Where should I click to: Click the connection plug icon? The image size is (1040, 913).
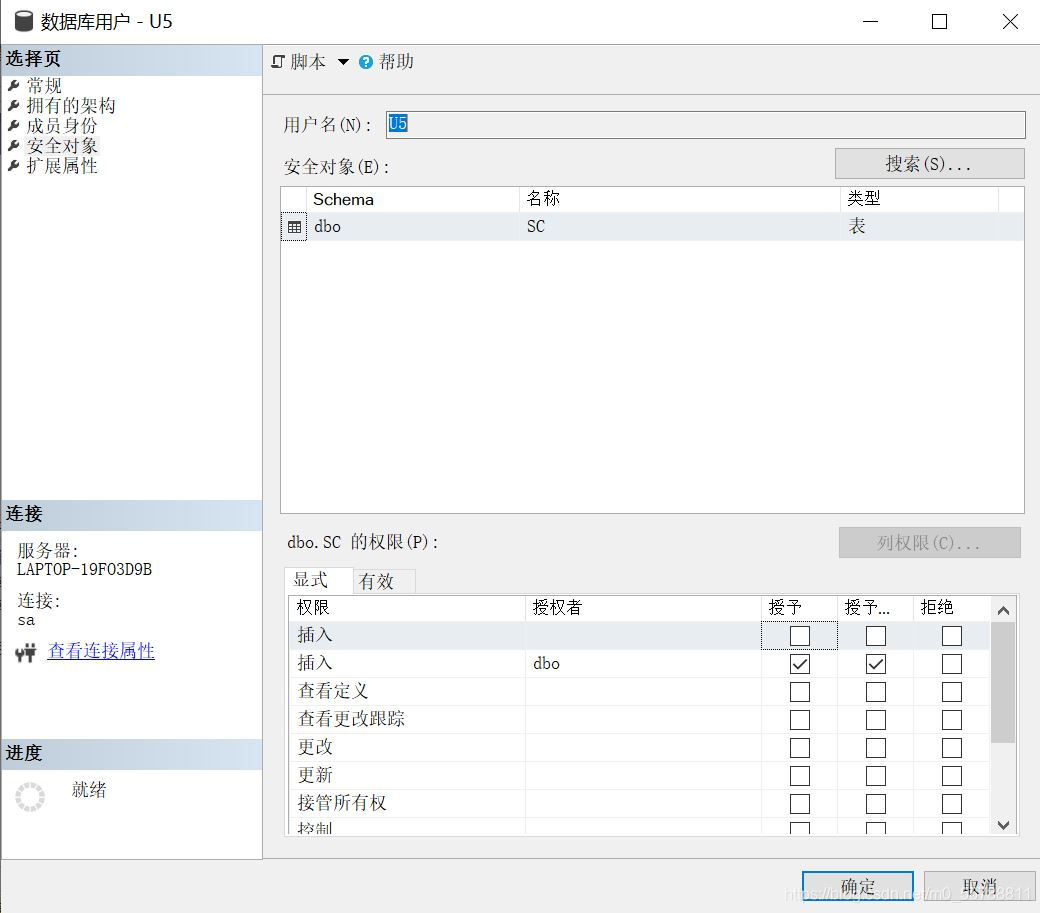[x=26, y=652]
